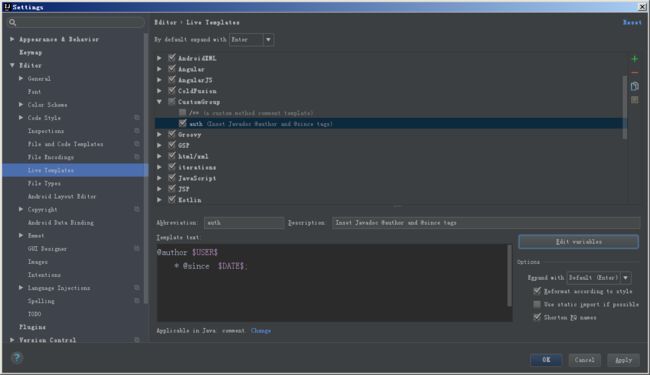Click project-level icon beside Copyright
The height and width of the screenshot is (375, 650).
click(137, 209)
